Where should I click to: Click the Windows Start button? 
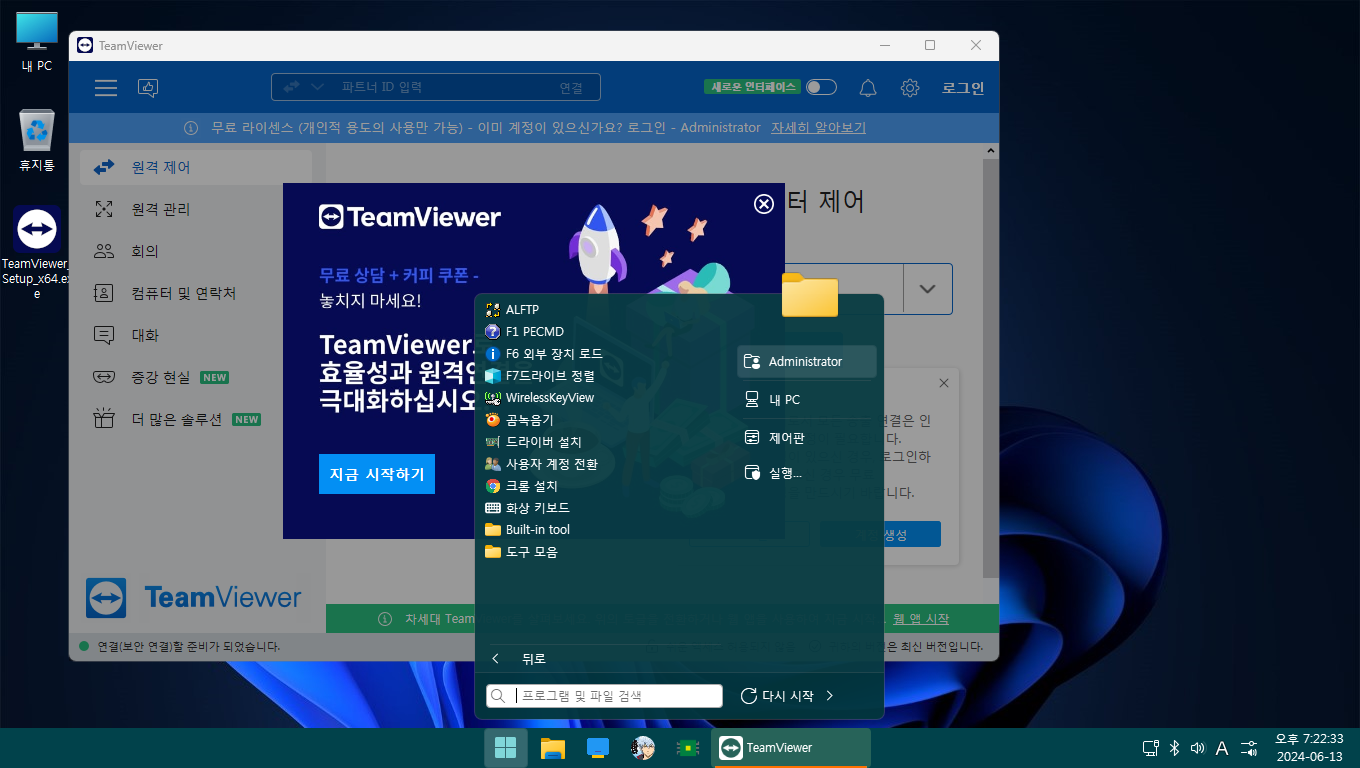tap(506, 748)
